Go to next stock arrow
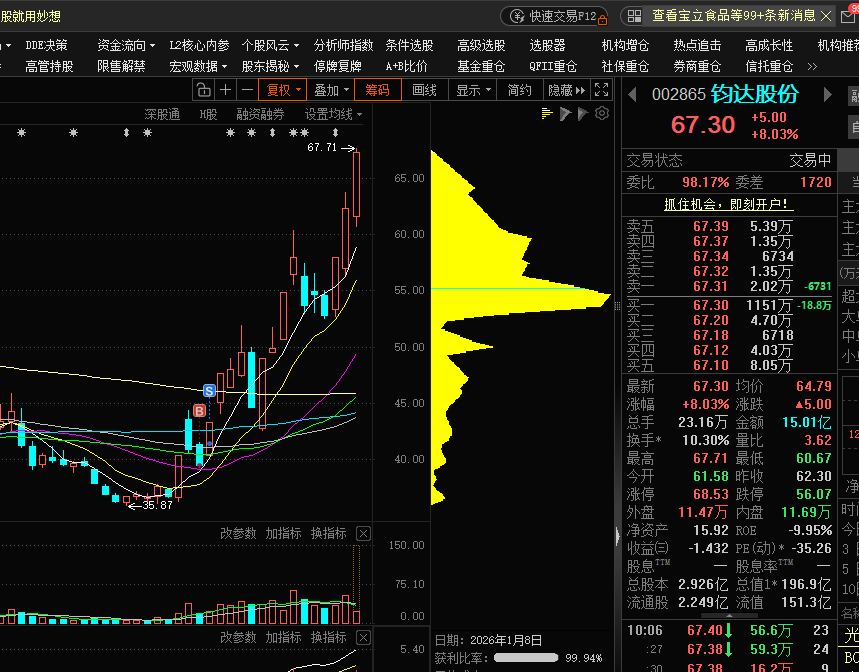 827,95
